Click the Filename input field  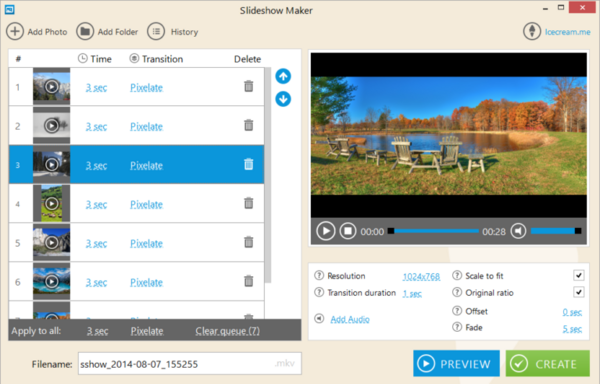pos(189,363)
